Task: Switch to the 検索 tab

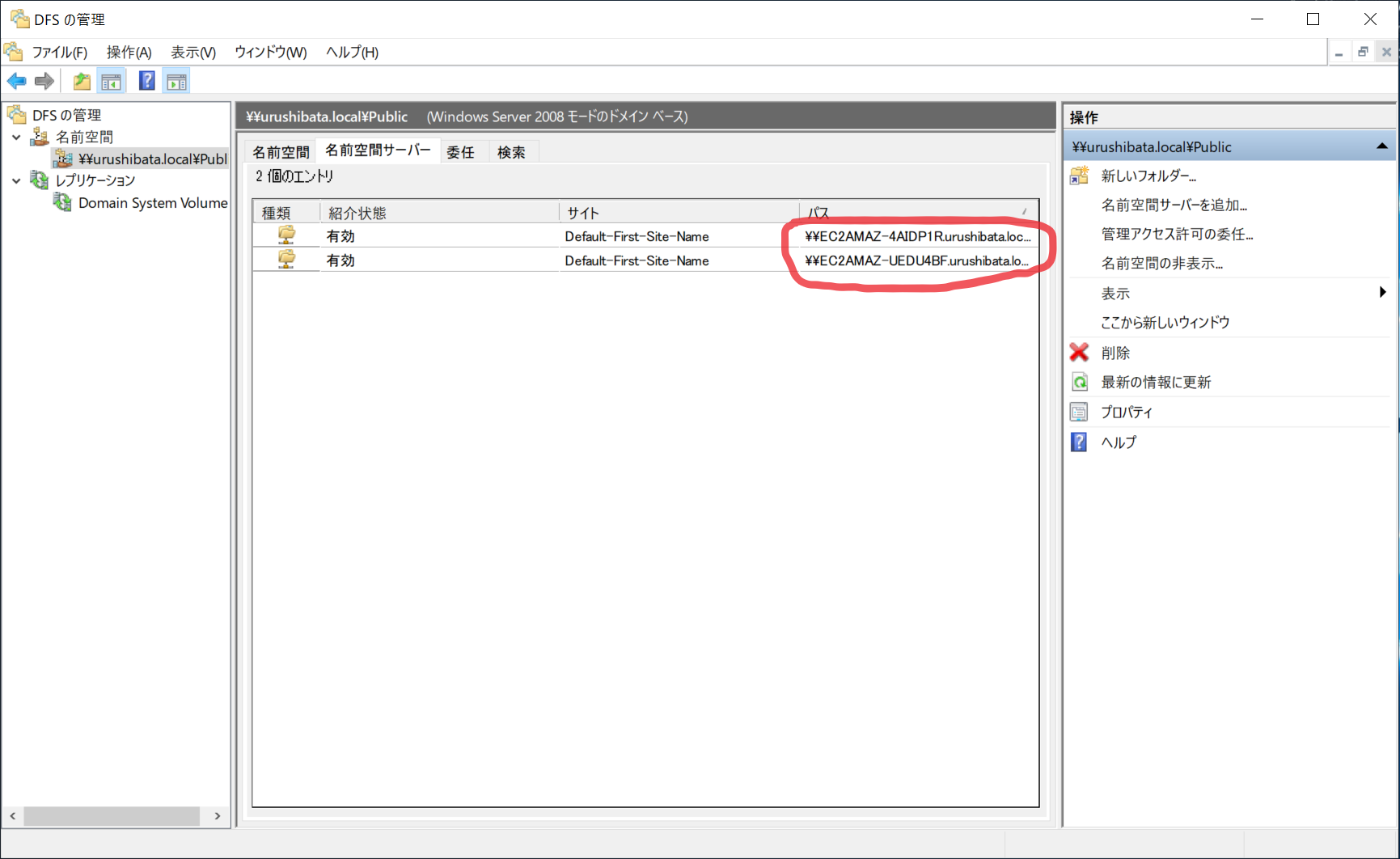Action: [x=511, y=152]
